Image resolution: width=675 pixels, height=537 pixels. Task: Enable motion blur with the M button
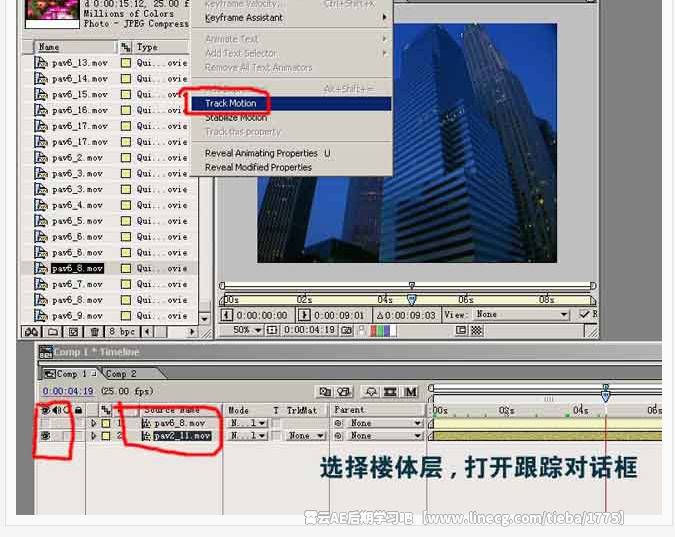click(x=411, y=392)
